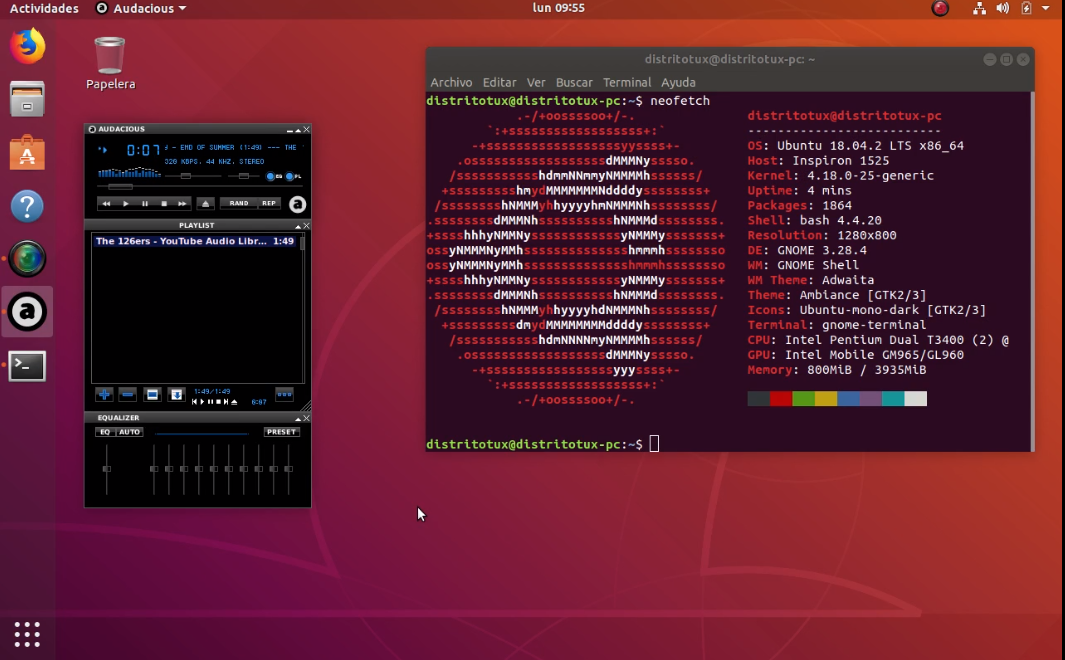The width and height of the screenshot is (1065, 660).
Task: Click mini stop button in playlist footer
Action: point(218,402)
